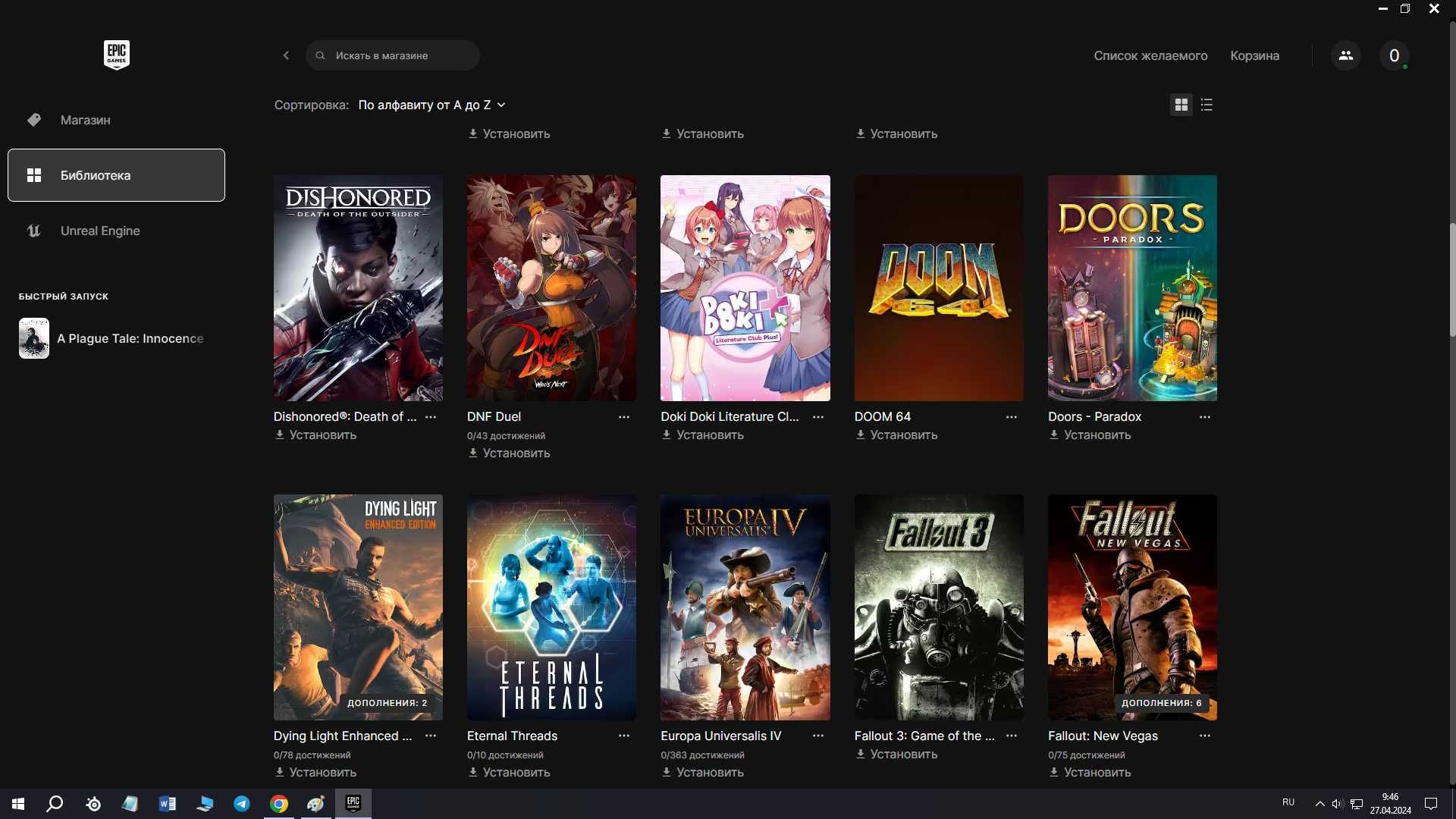
Task: Open options menu for DNF Duel
Action: tap(624, 417)
